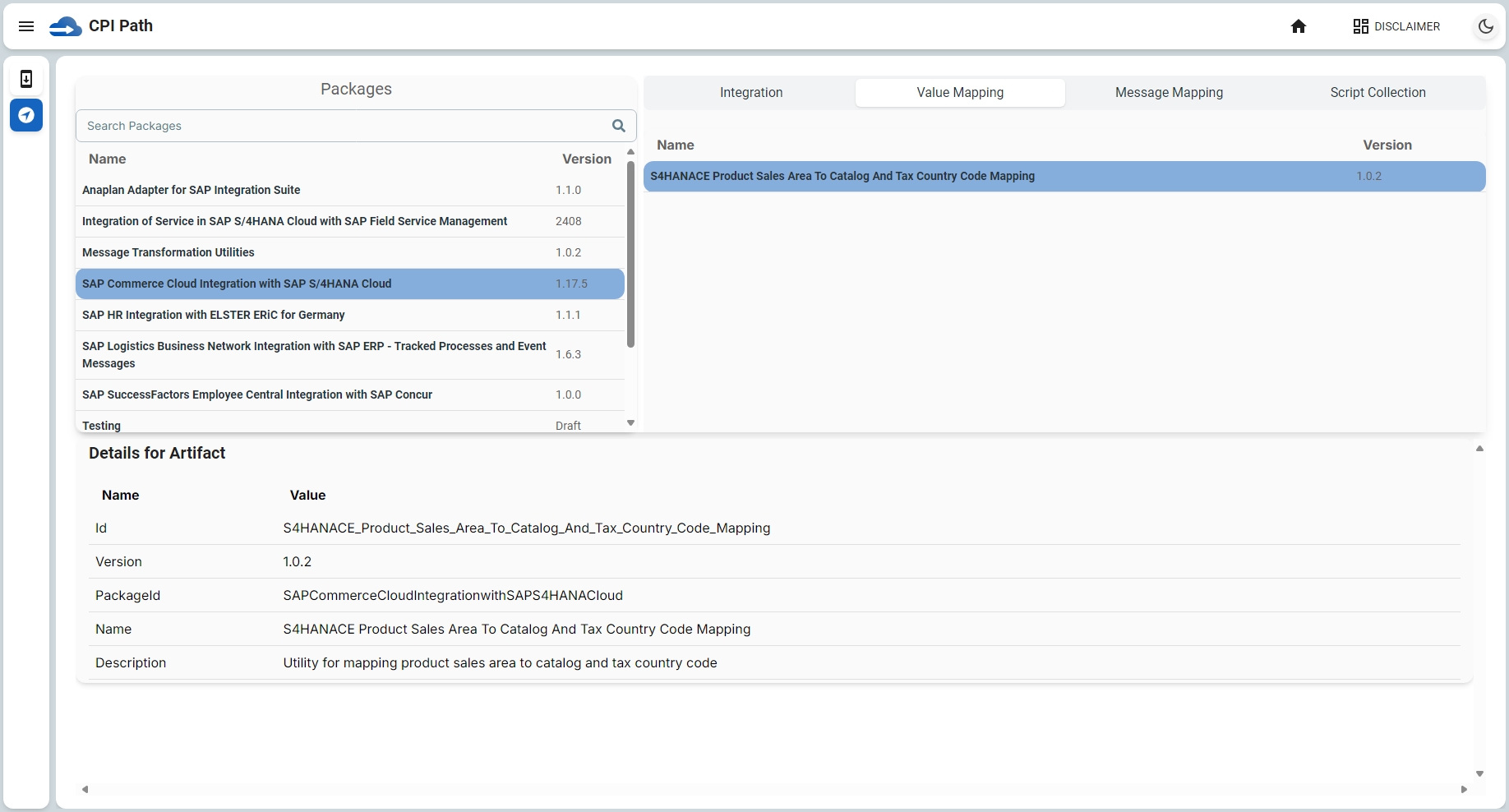Screen dimensions: 1509x812
Task: Click the packages Name column header
Action: coord(108,159)
